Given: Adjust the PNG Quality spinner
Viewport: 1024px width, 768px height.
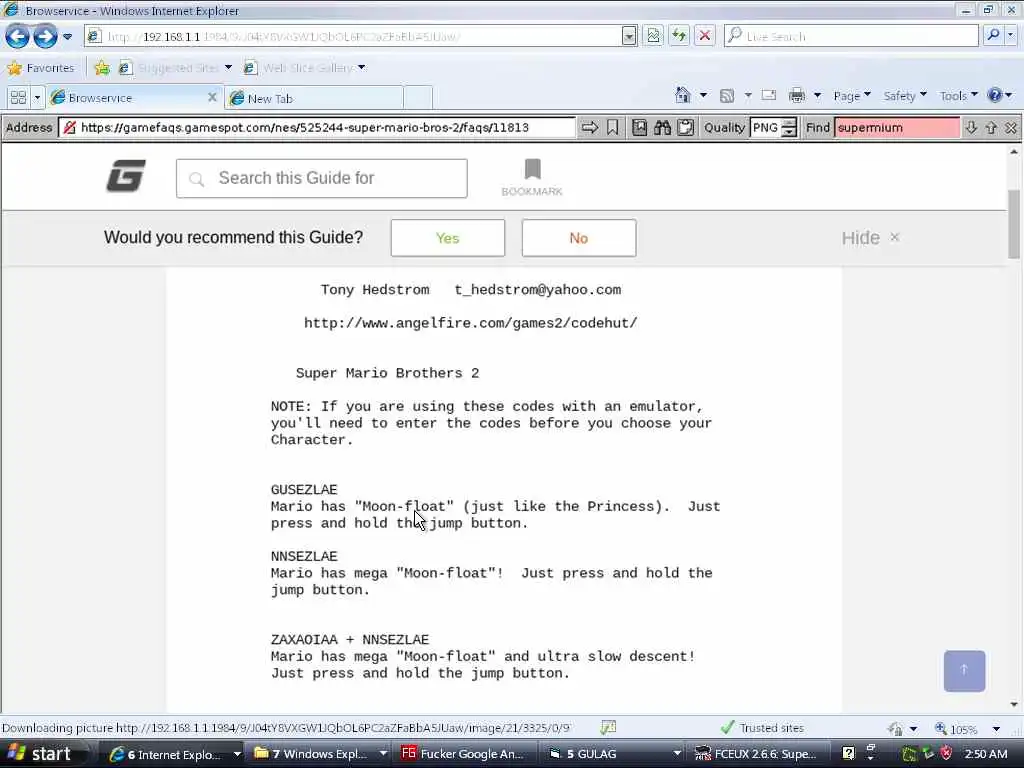Looking at the screenshot, I should (789, 127).
